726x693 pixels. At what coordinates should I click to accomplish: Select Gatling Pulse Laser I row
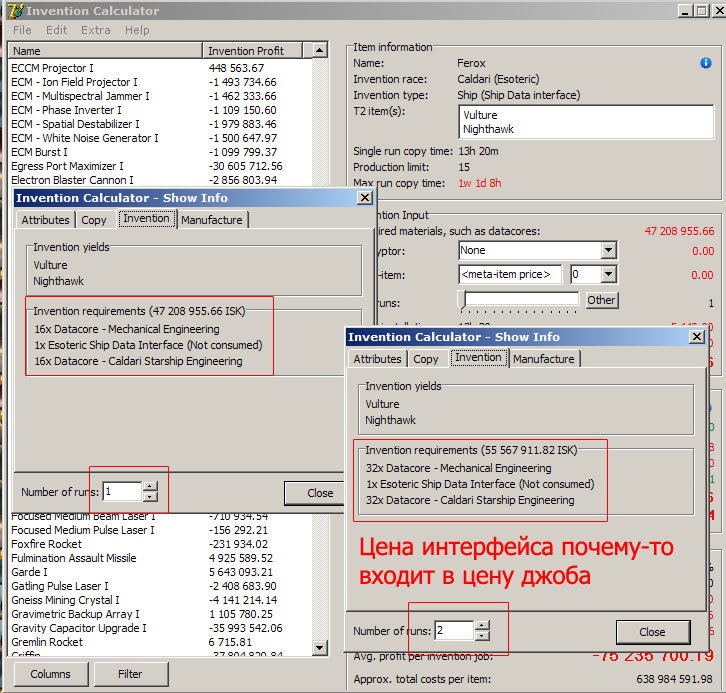[160, 586]
